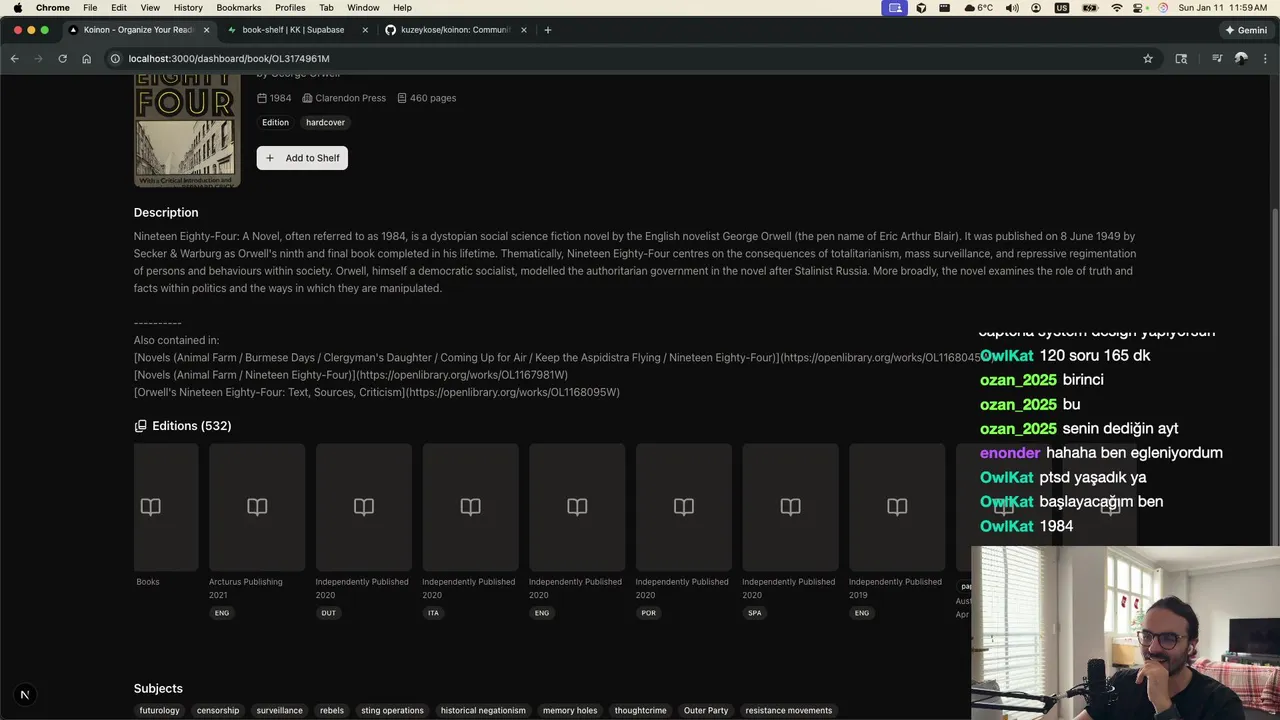Open the media controls icon in Chrome toolbar
Screen dimensions: 1280x720
1217,59
